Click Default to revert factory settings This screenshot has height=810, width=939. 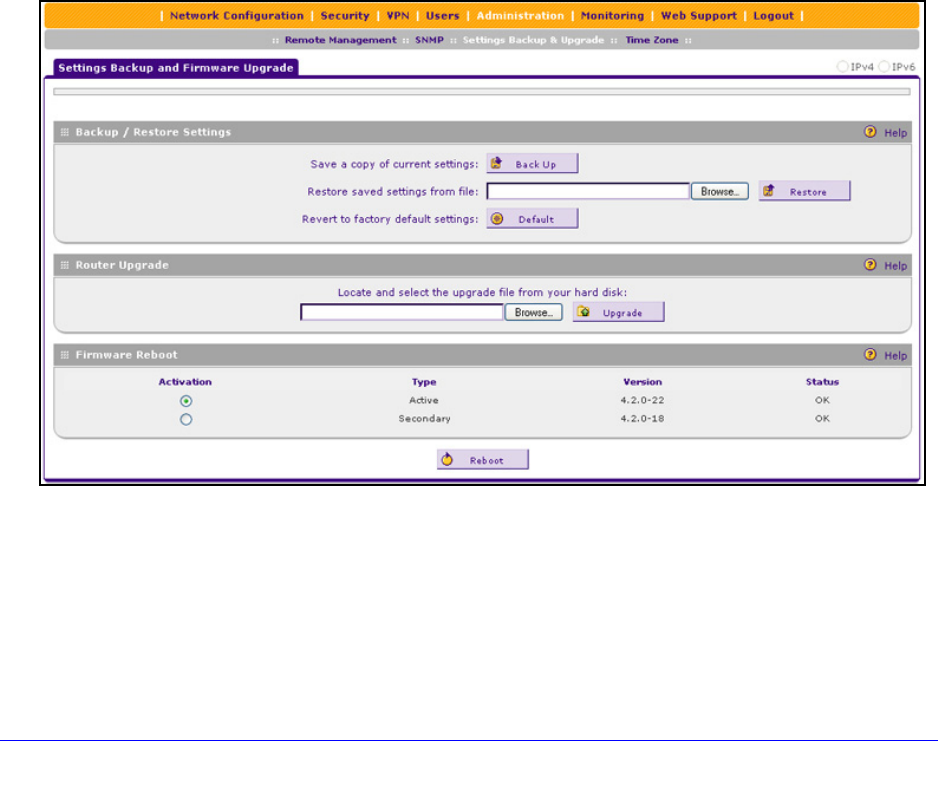click(x=532, y=219)
